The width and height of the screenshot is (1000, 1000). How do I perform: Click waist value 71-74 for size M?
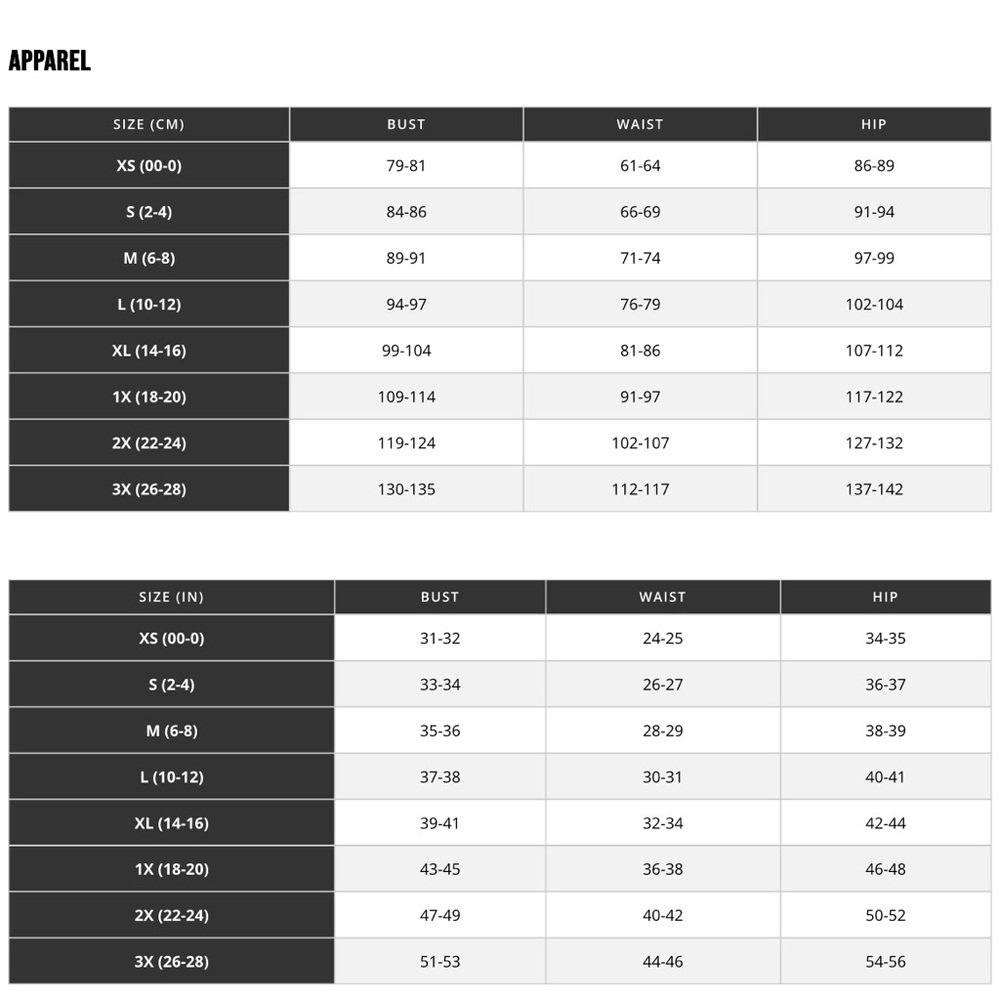coord(640,258)
